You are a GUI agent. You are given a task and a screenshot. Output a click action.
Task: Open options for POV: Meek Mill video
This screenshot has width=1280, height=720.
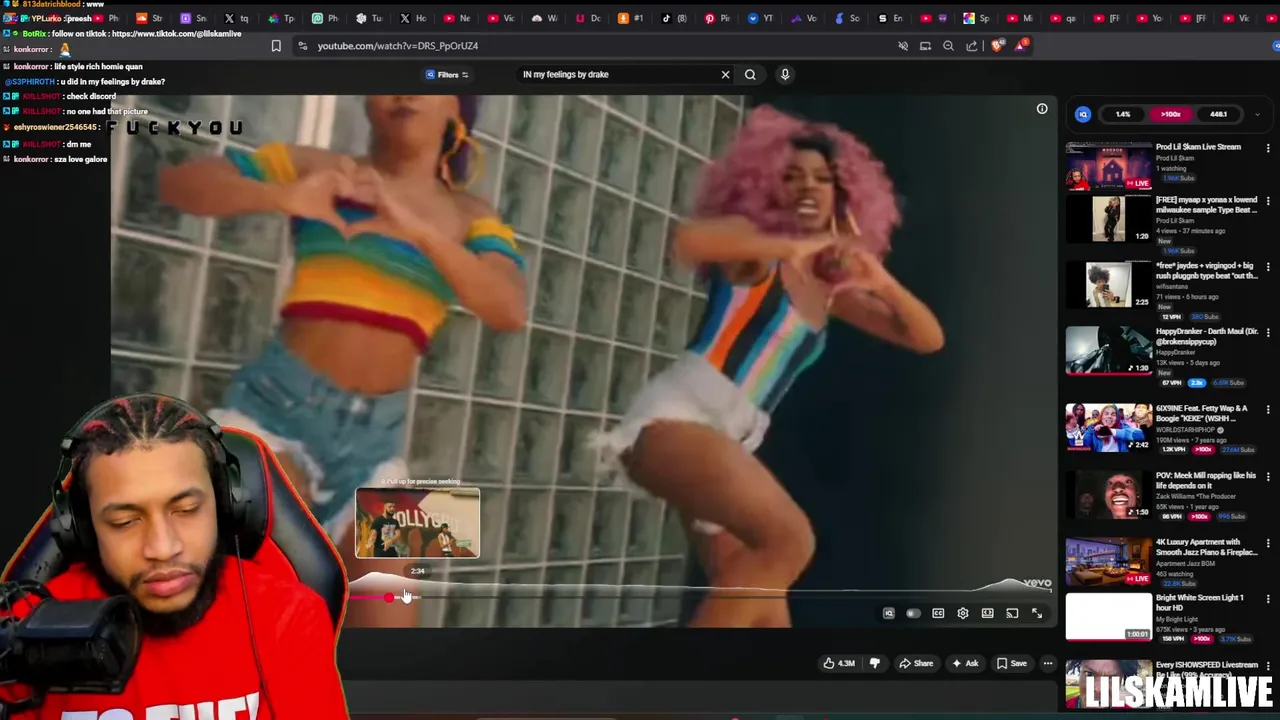(1268, 476)
